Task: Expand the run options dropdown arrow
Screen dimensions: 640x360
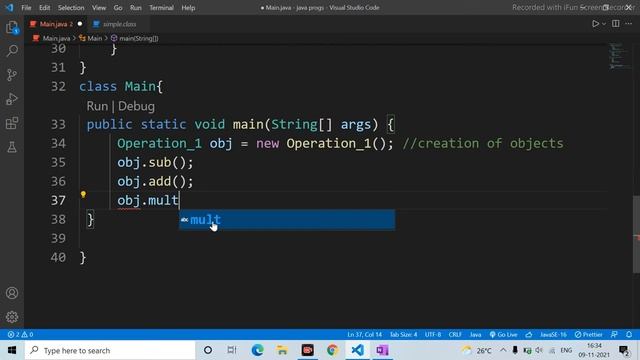Action: [x=604, y=24]
